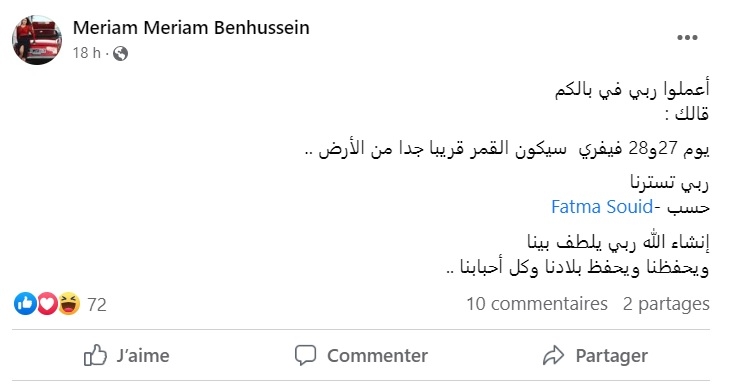Select the Partager text label
This screenshot has height=387, width=731.
(612, 356)
